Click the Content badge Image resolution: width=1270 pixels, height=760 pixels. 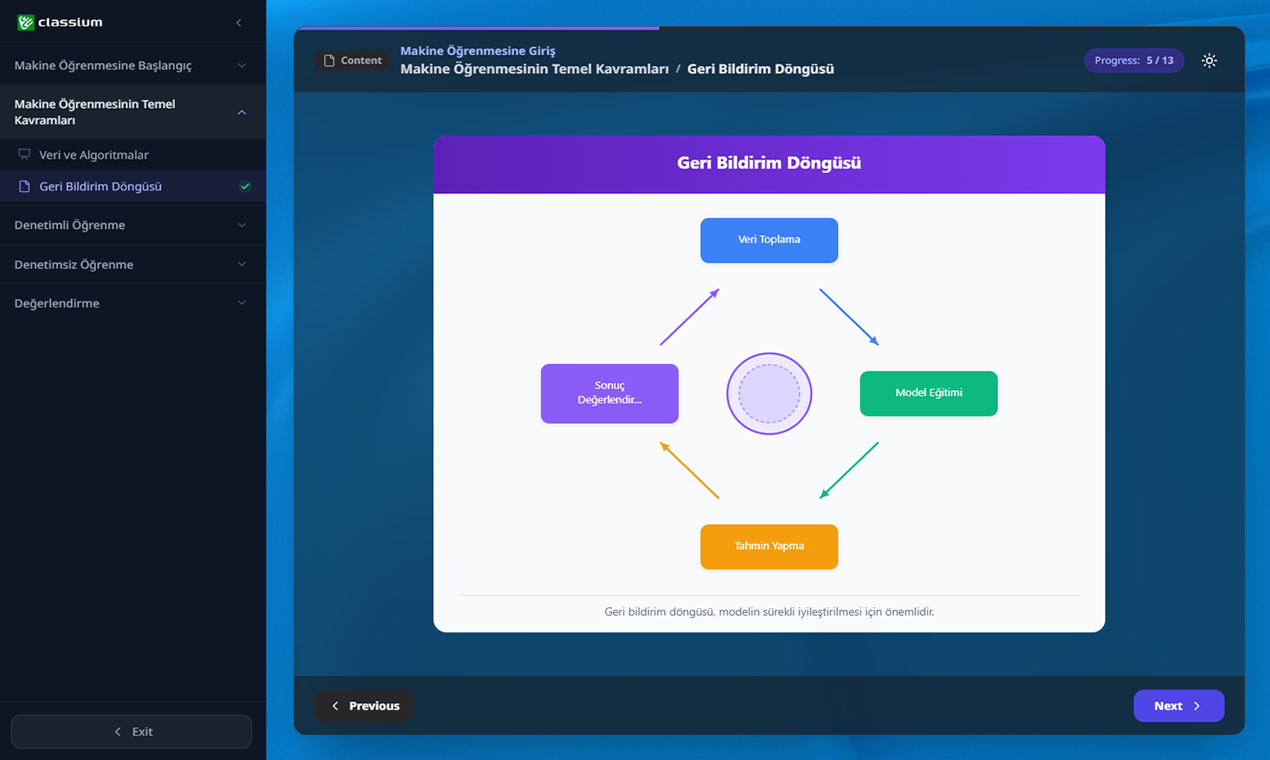click(x=352, y=61)
